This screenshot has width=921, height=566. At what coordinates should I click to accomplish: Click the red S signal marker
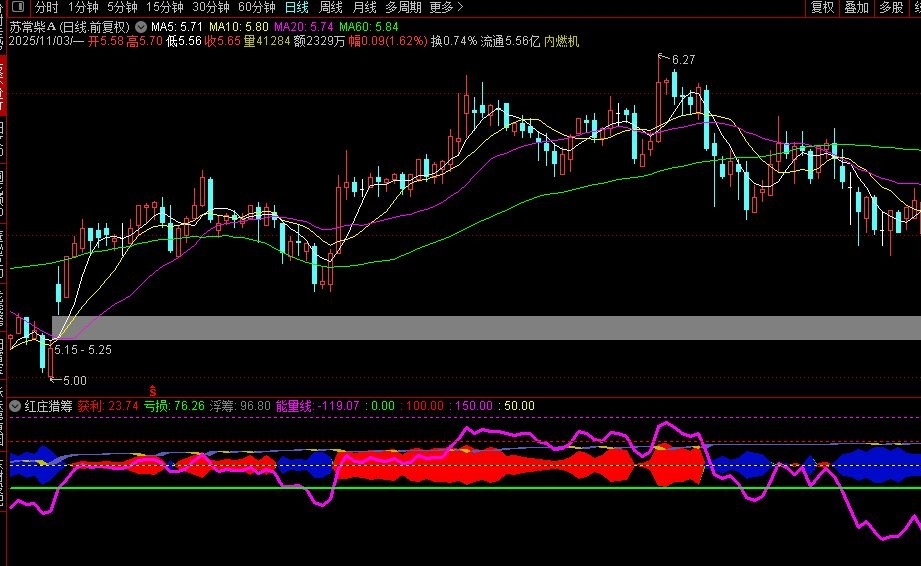point(153,390)
